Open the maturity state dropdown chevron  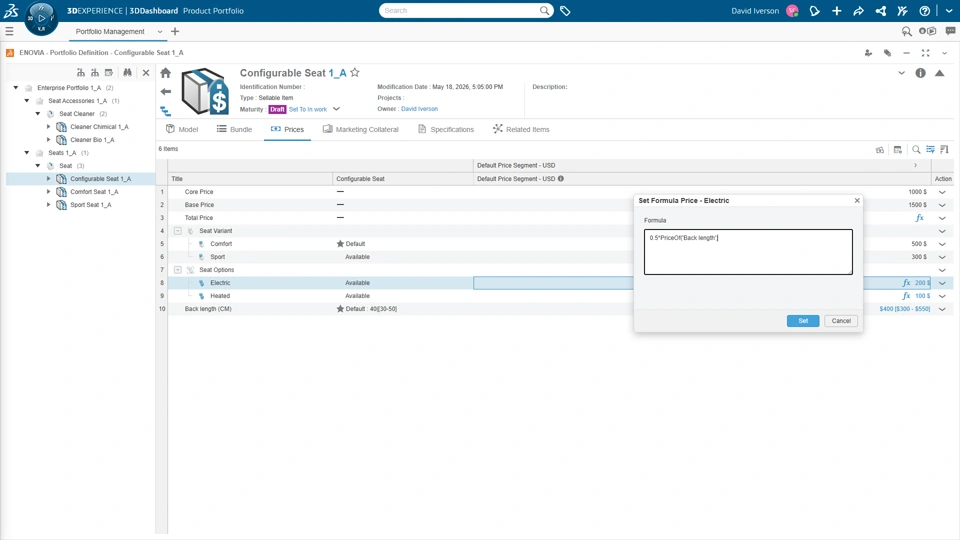tap(336, 109)
